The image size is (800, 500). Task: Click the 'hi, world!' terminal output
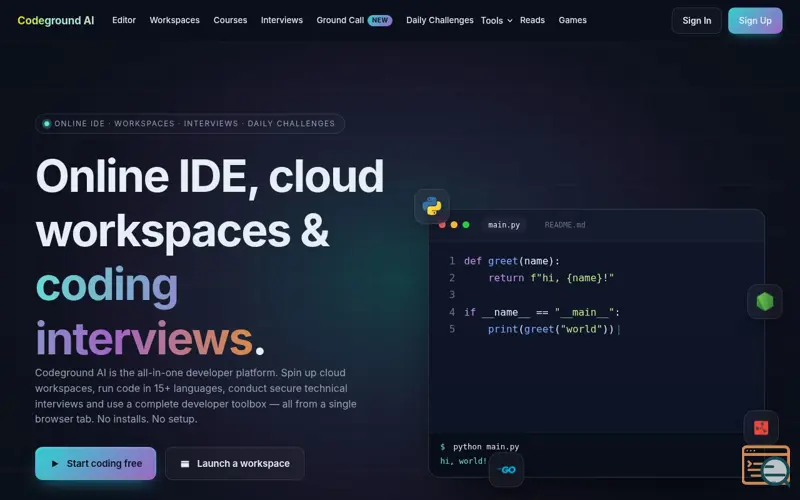coord(463,461)
